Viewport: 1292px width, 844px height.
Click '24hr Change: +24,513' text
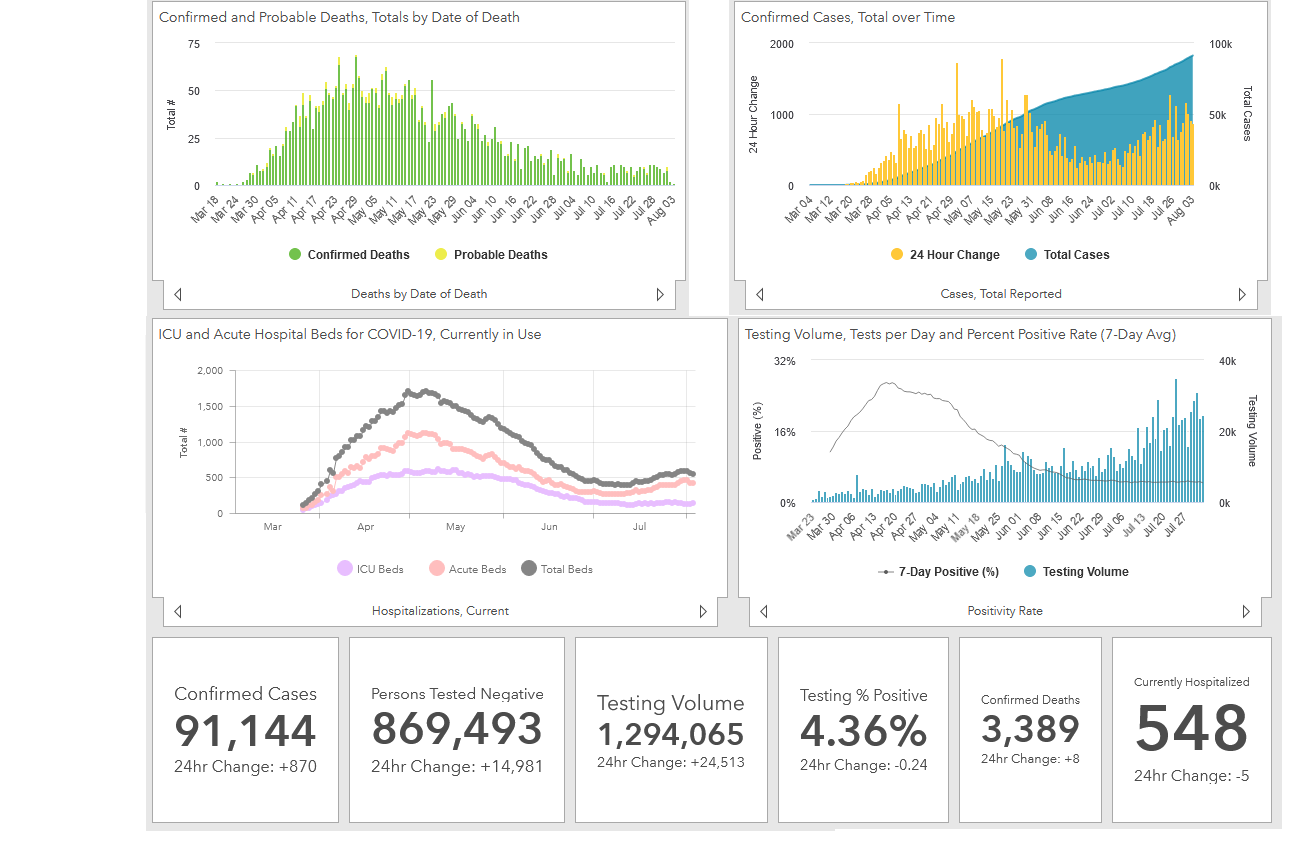(x=671, y=762)
